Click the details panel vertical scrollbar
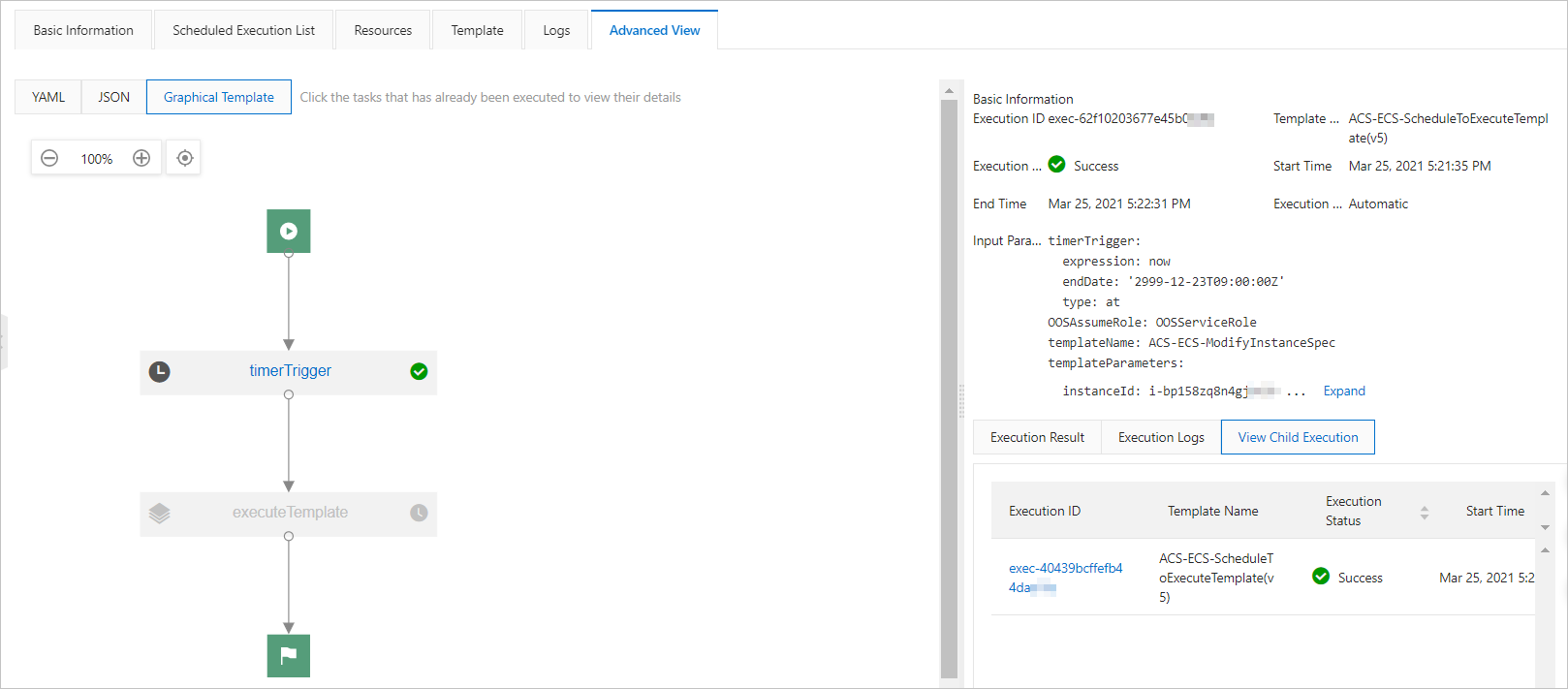Viewport: 1568px width, 689px height. [949, 388]
